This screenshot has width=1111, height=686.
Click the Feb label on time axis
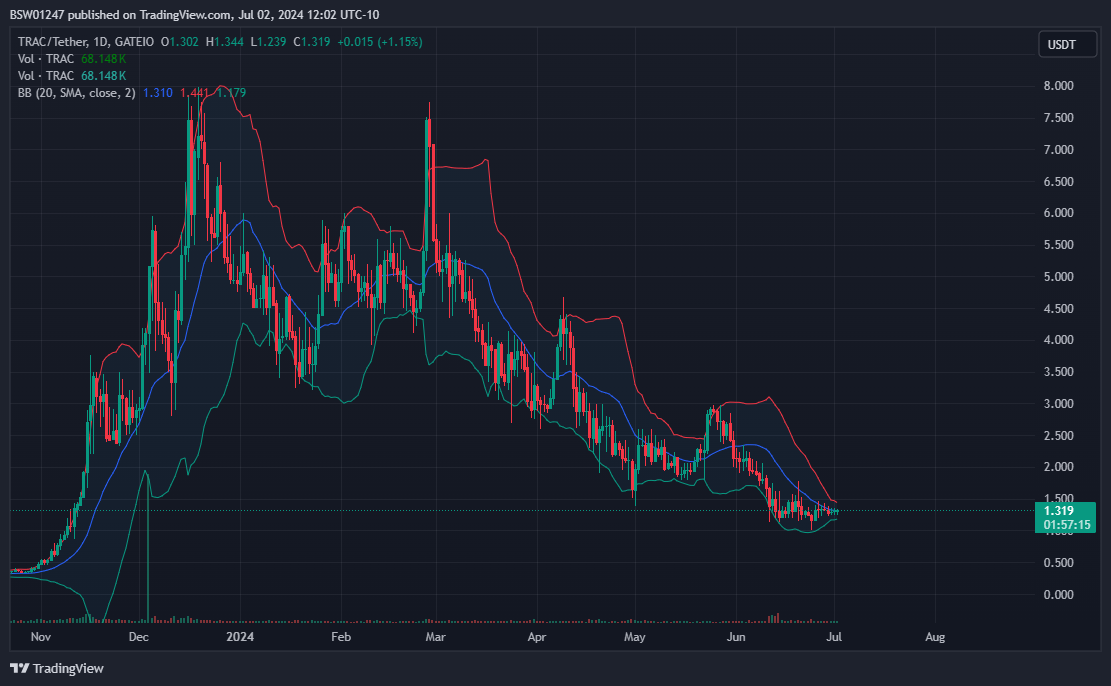(x=341, y=636)
